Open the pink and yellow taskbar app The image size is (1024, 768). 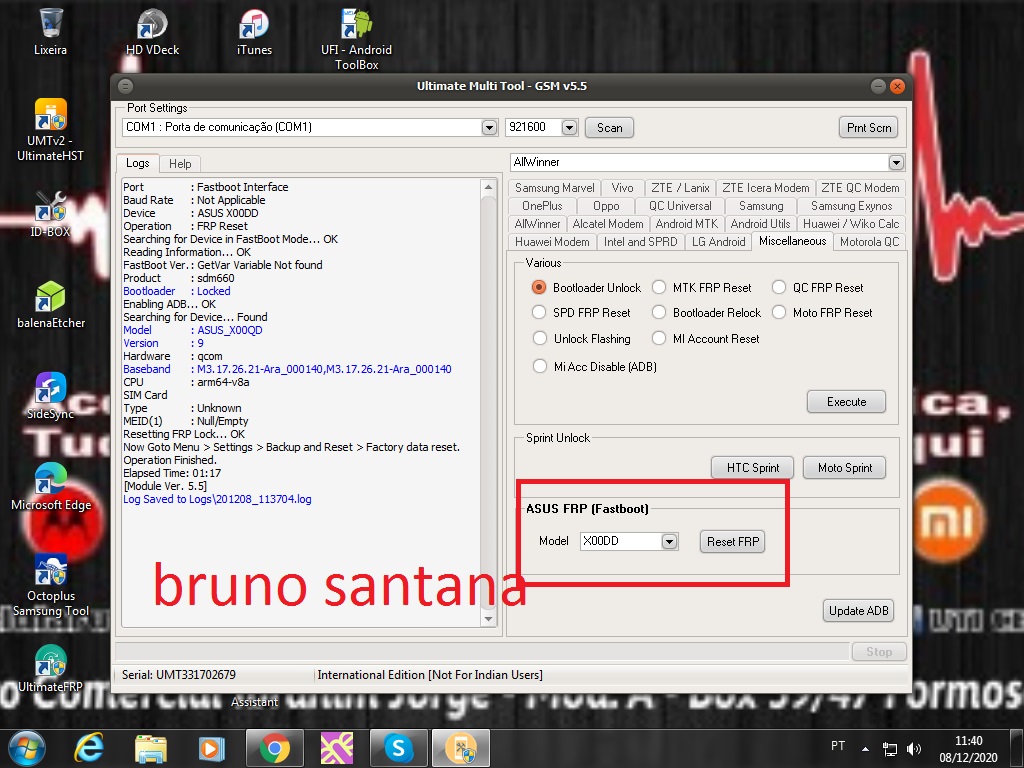(337, 748)
